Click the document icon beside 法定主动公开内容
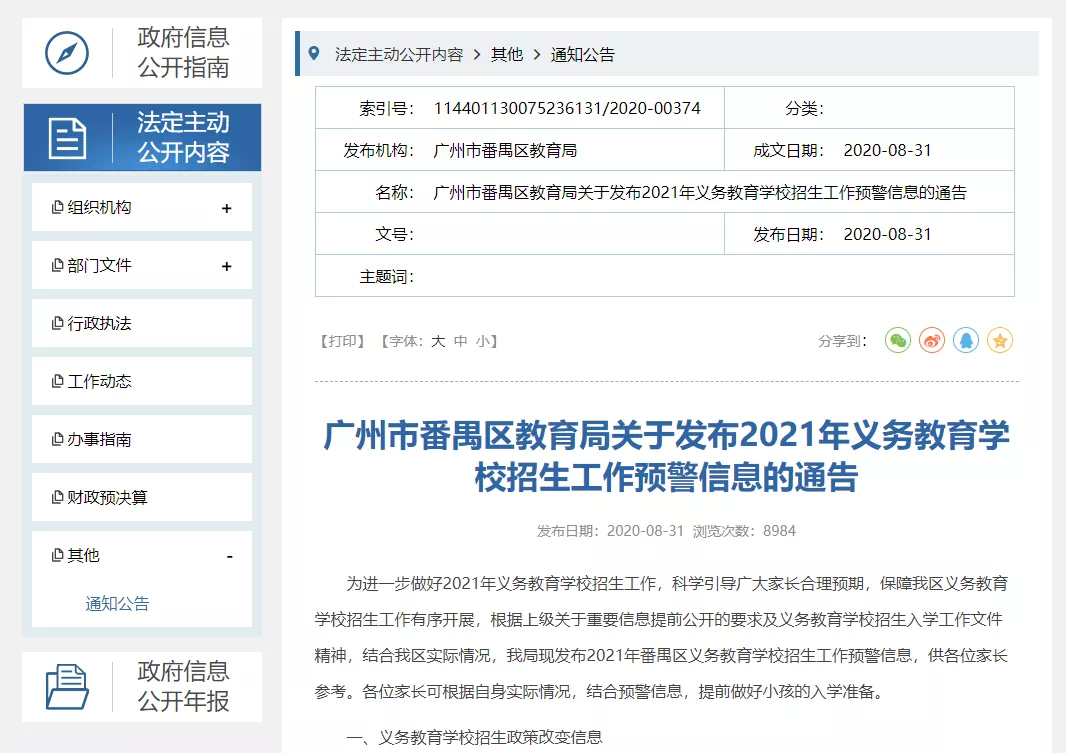1066x753 pixels. coord(67,138)
